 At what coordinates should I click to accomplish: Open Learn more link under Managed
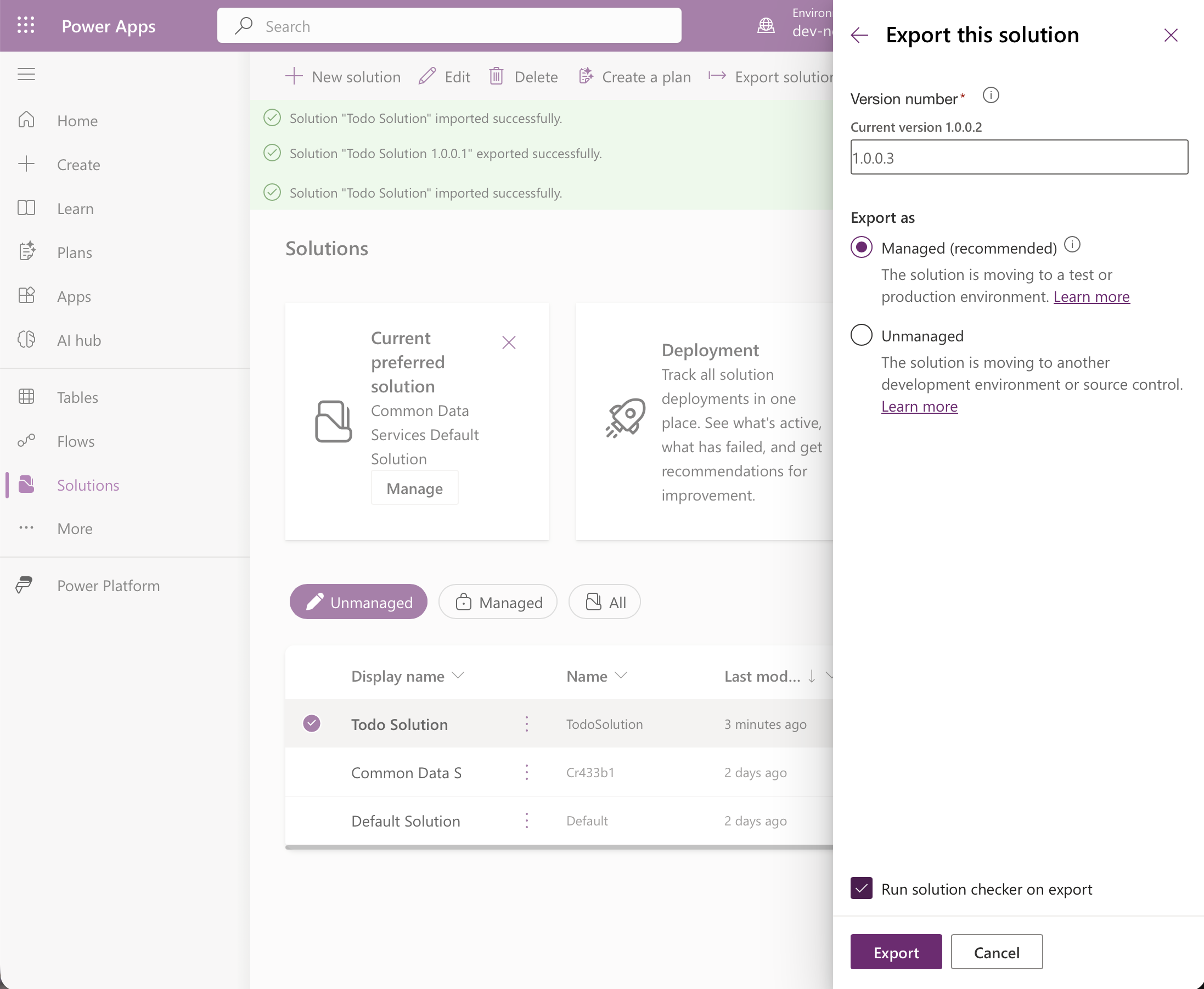pos(1092,297)
